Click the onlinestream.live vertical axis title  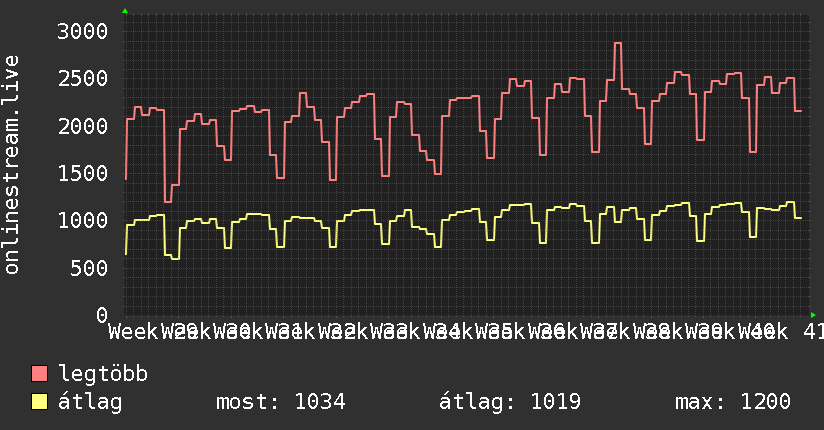pos(12,165)
